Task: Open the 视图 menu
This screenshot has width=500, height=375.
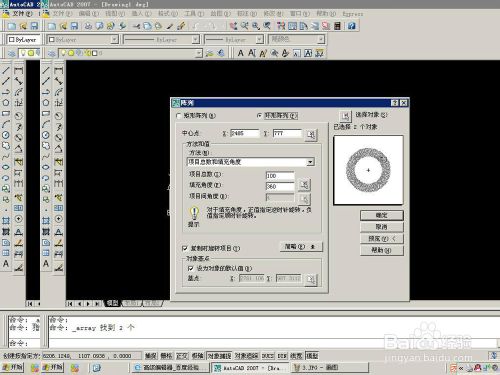Action: [115, 14]
